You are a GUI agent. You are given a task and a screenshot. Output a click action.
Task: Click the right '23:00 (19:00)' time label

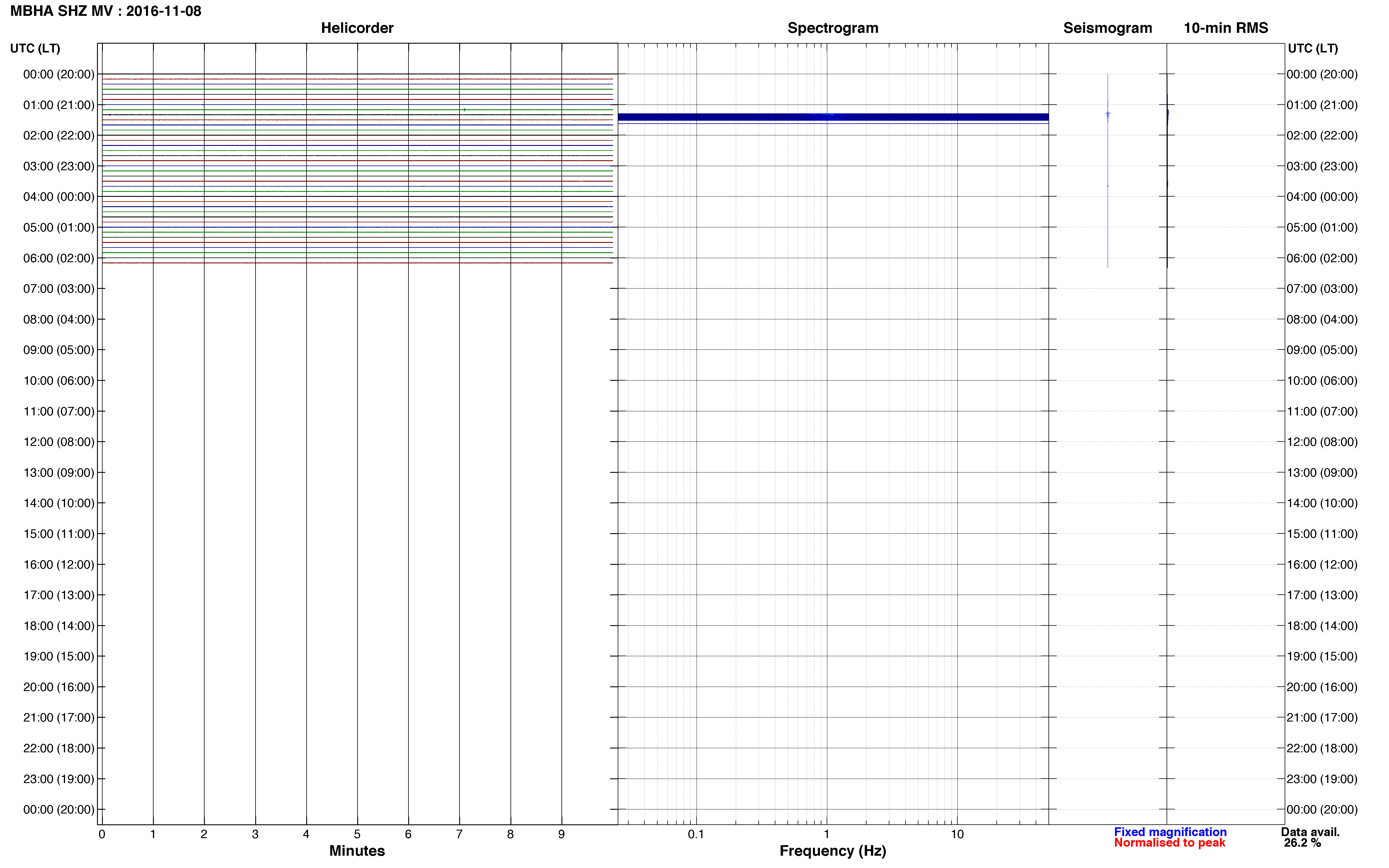1322,779
